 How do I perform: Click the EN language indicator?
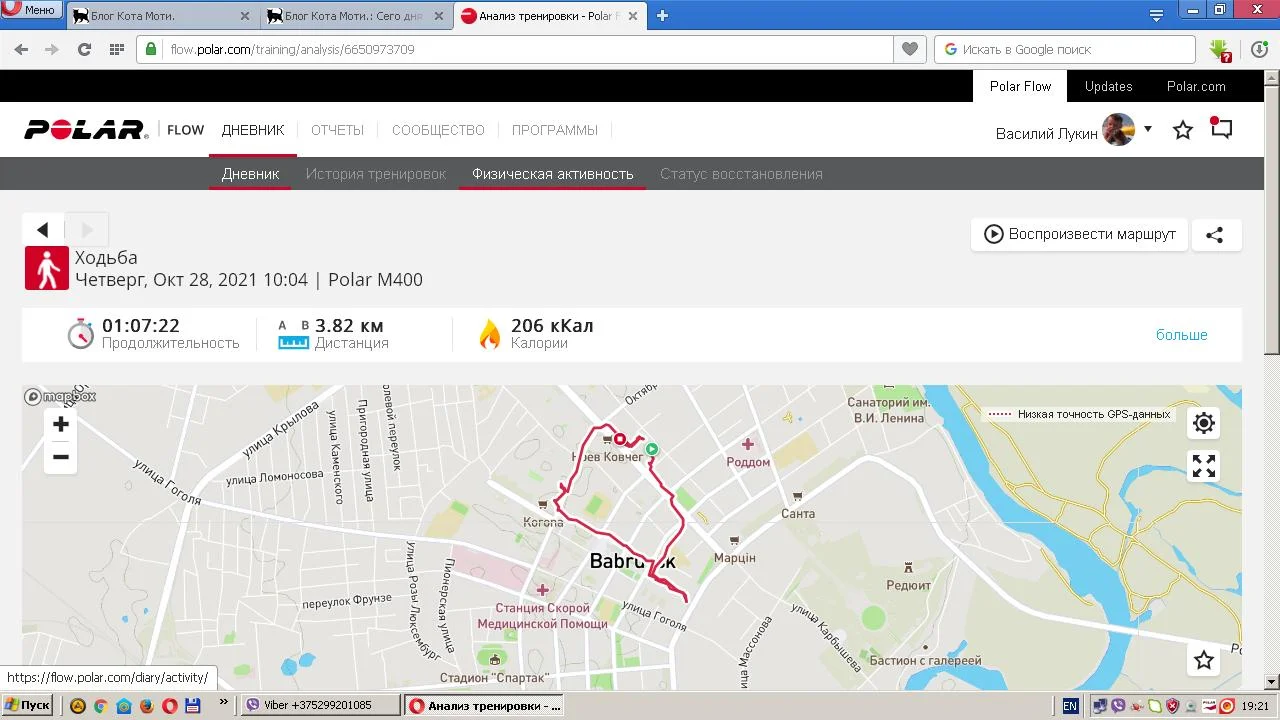pyautogui.click(x=1070, y=706)
